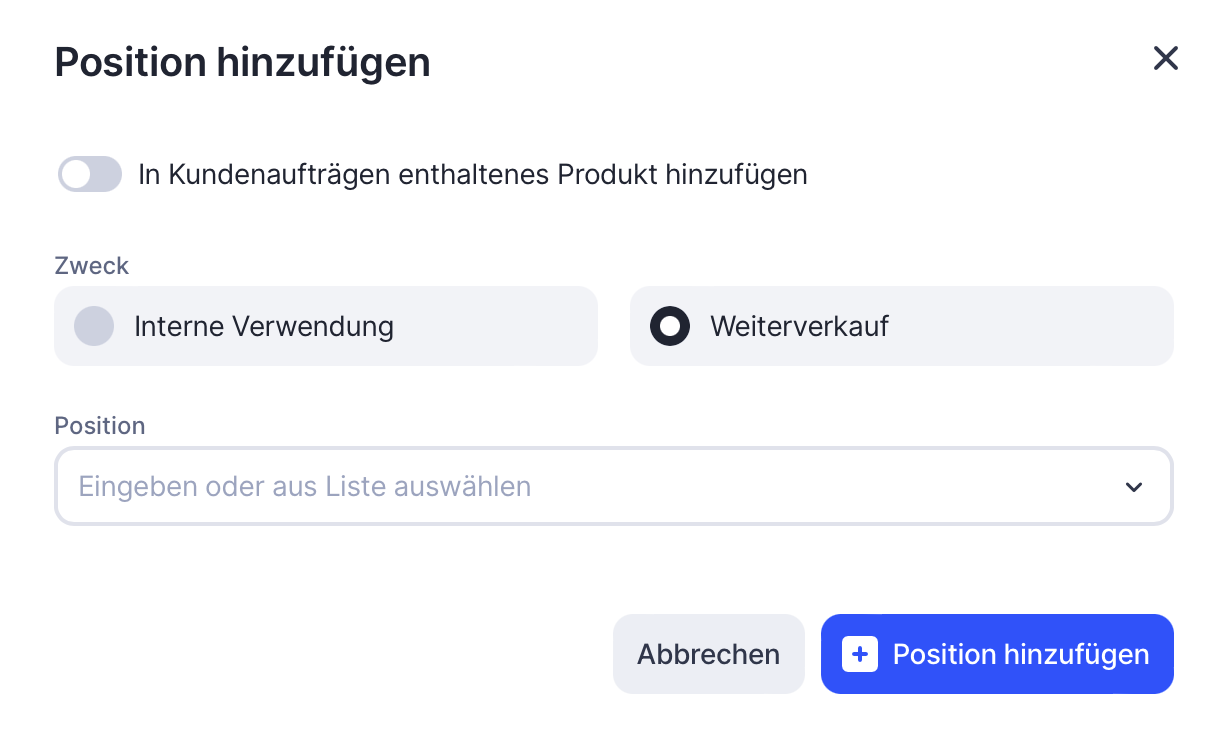Click the plus icon in the add button
1222x736 pixels.
860,655
